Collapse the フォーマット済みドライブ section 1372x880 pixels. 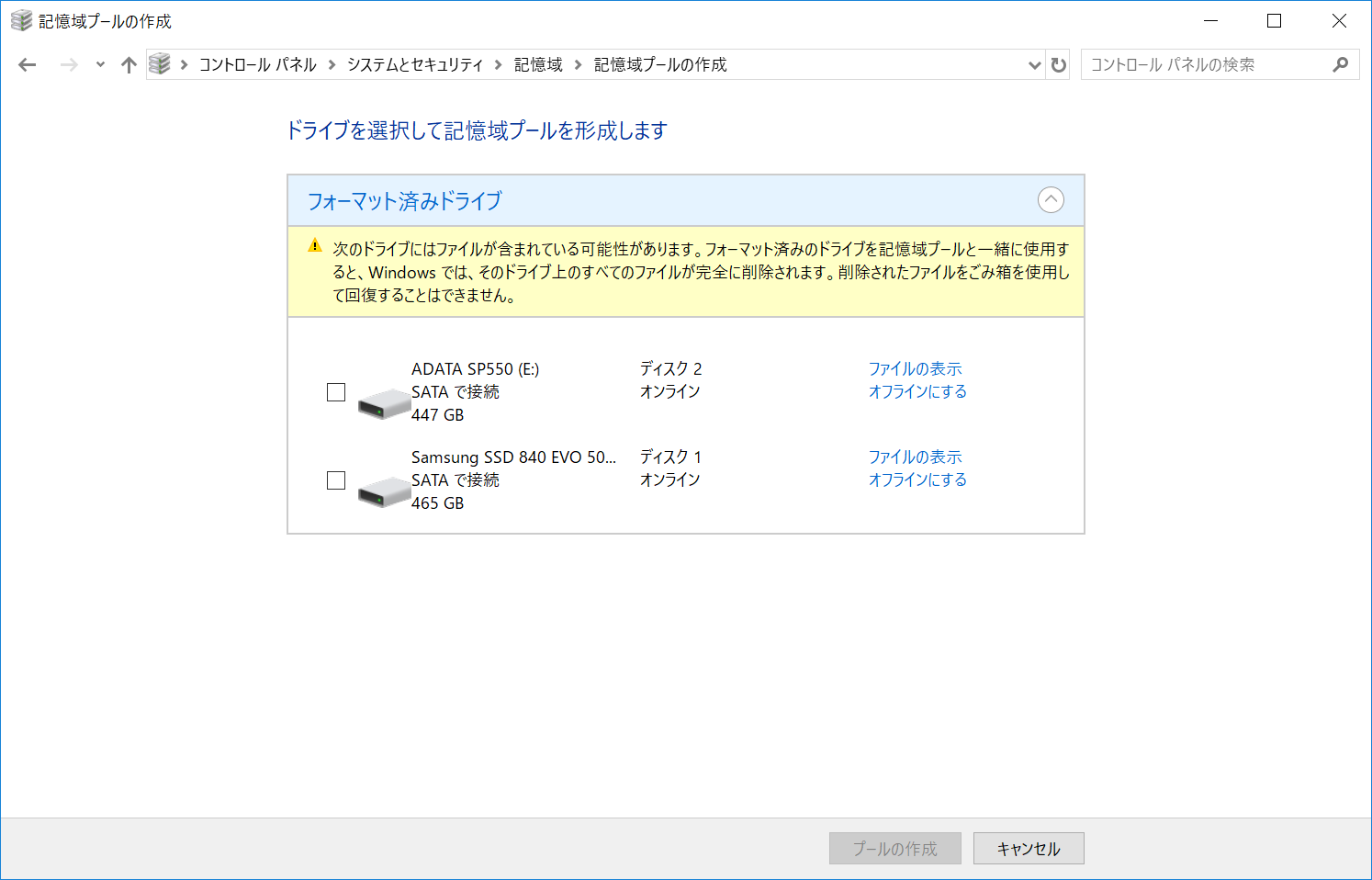[x=1052, y=199]
